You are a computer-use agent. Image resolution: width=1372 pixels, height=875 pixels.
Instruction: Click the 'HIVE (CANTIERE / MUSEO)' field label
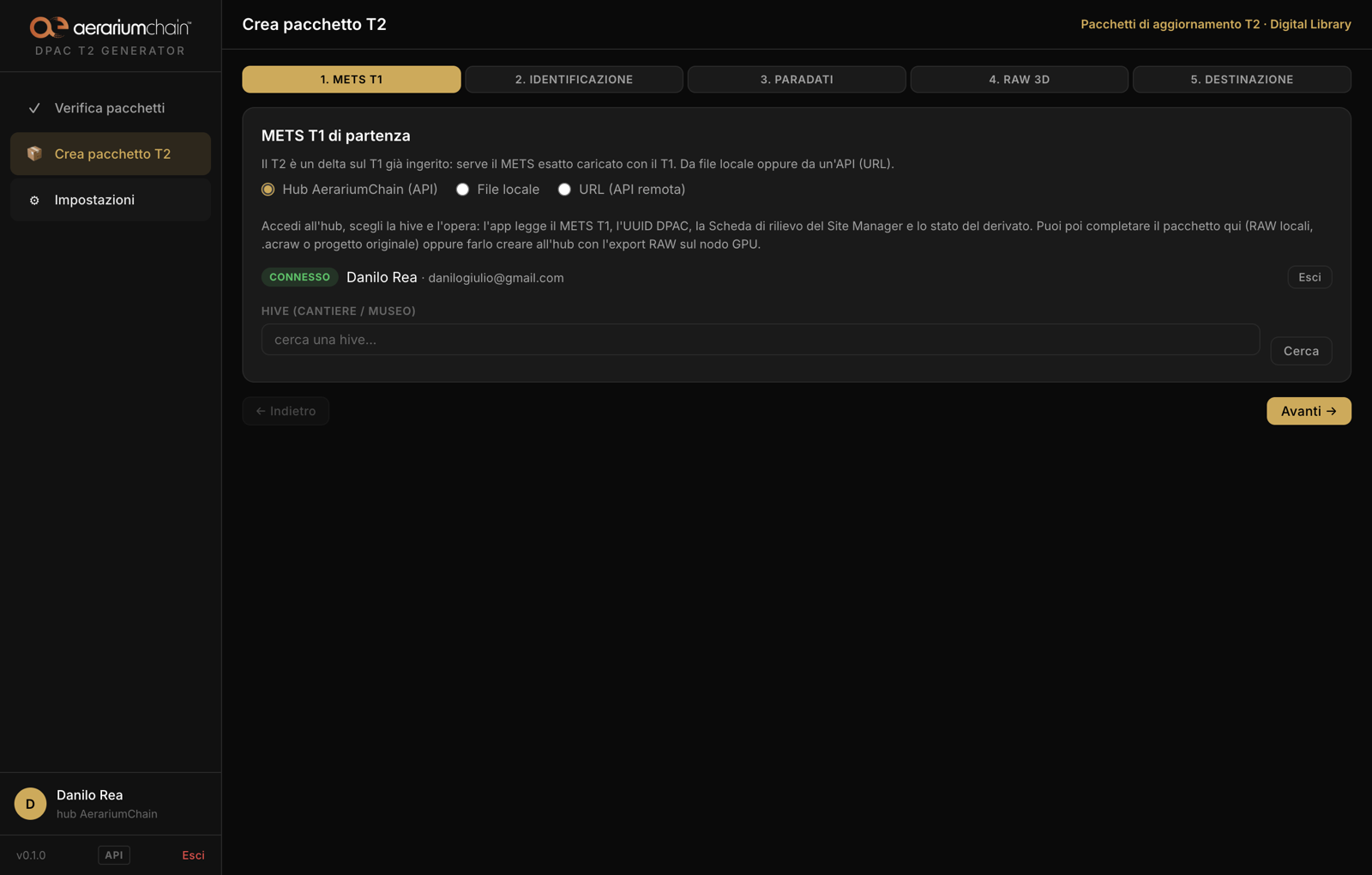tap(339, 311)
